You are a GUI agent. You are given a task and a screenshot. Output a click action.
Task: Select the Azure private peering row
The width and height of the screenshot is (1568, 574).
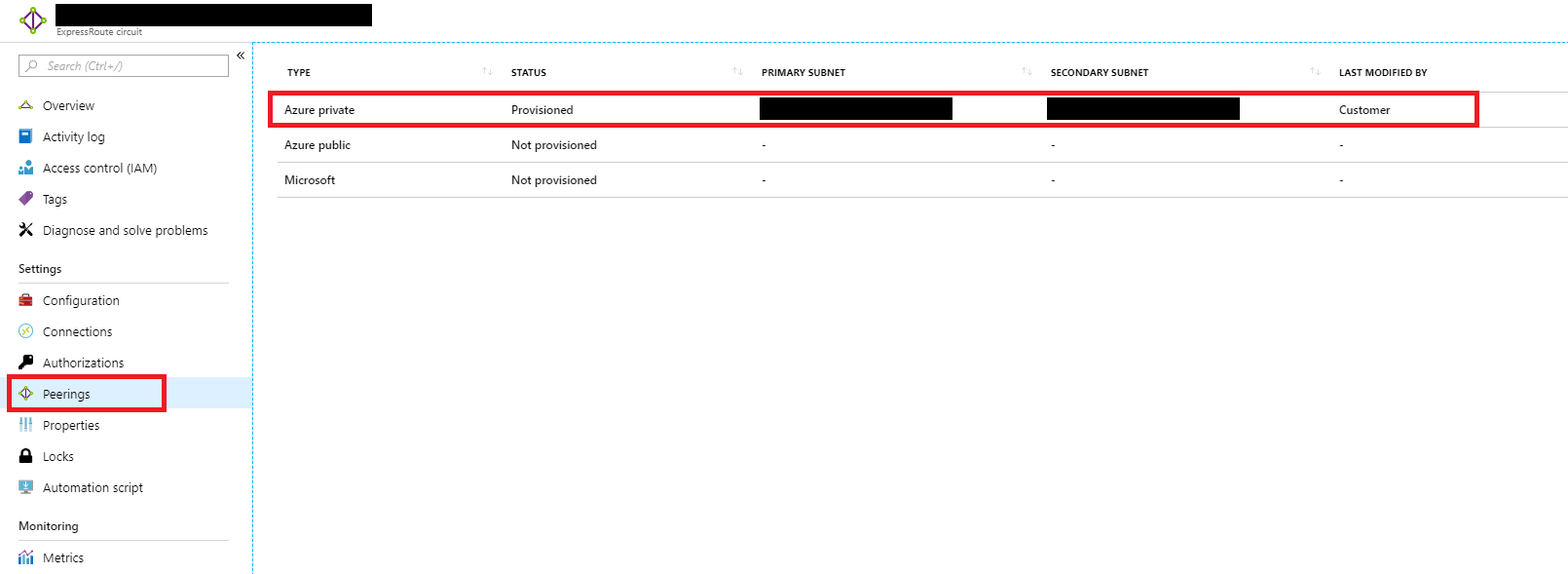319,110
